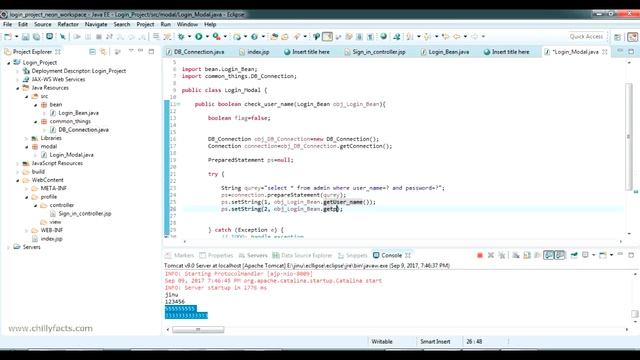Screen dimensions: 640x360
Task: Close the Login_Modal.java editor tab
Action: pos(605,52)
